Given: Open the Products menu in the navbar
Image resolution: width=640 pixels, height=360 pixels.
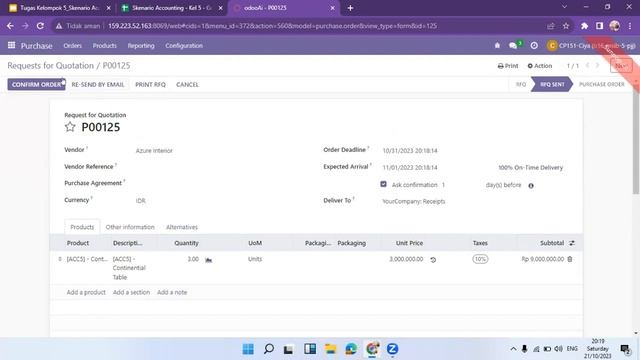Looking at the screenshot, I should pos(104,46).
